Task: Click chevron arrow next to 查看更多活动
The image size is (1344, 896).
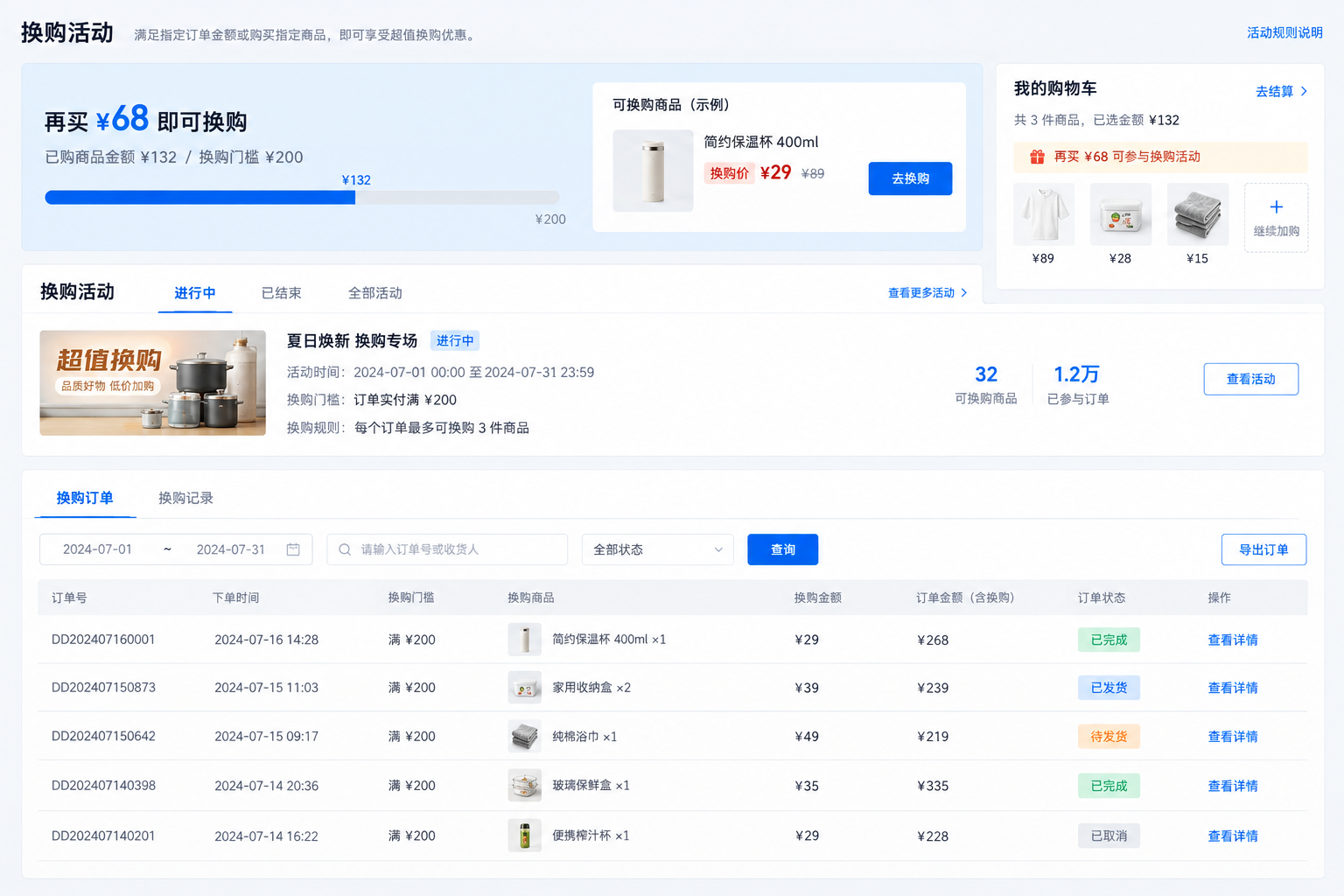Action: [x=964, y=293]
